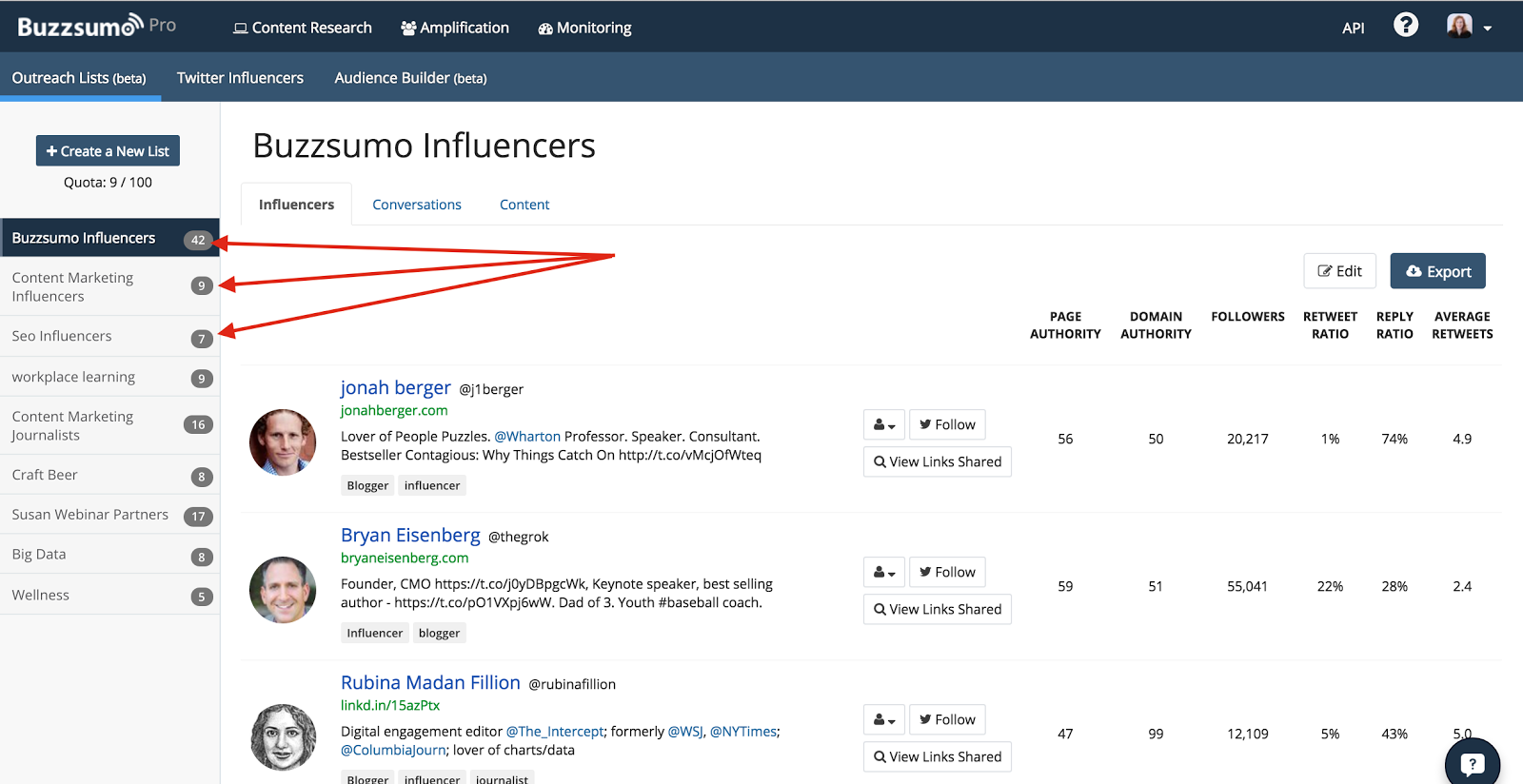The image size is (1523, 784).
Task: Open Rubina Madan Fillion profile link
Action: [x=430, y=682]
